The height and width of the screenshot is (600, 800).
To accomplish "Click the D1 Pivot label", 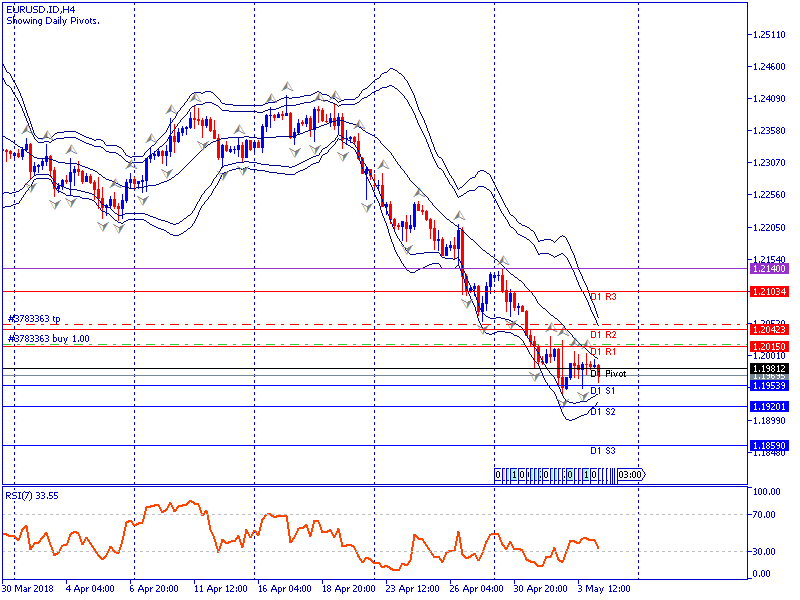I will 608,373.
